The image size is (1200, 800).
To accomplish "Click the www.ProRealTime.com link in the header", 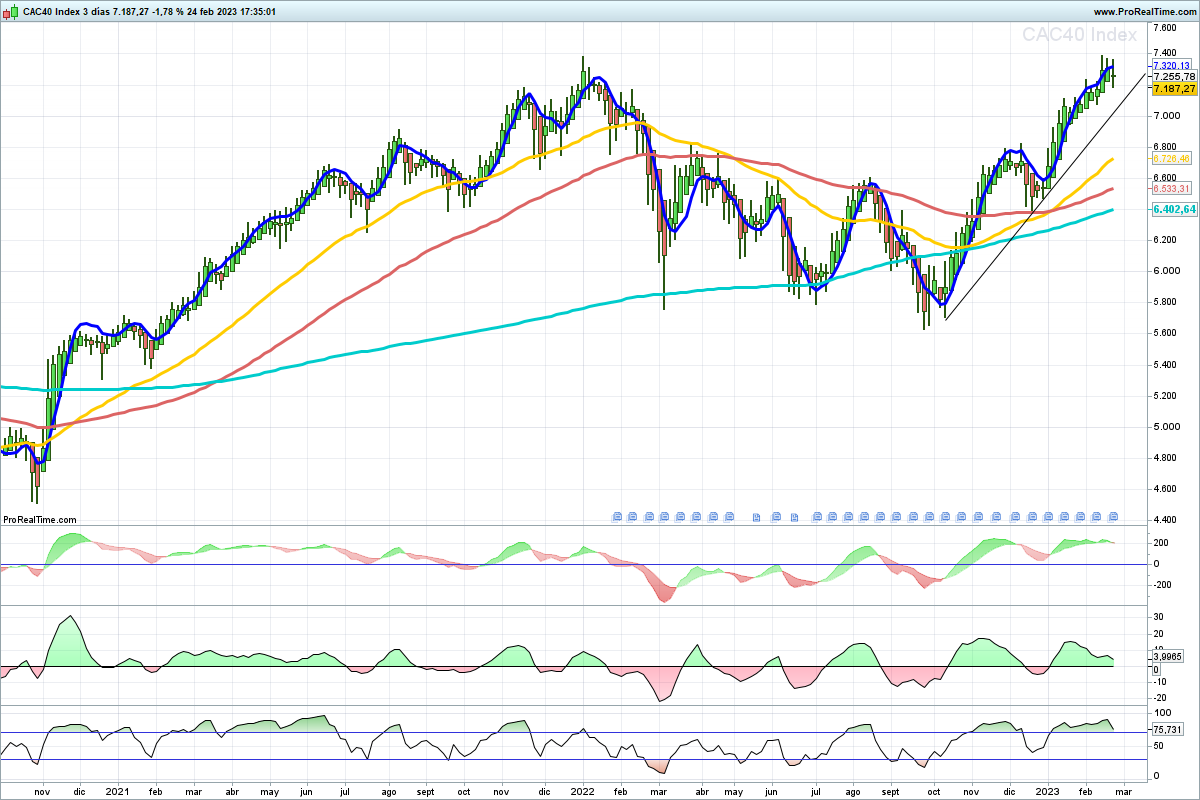I will (1144, 12).
